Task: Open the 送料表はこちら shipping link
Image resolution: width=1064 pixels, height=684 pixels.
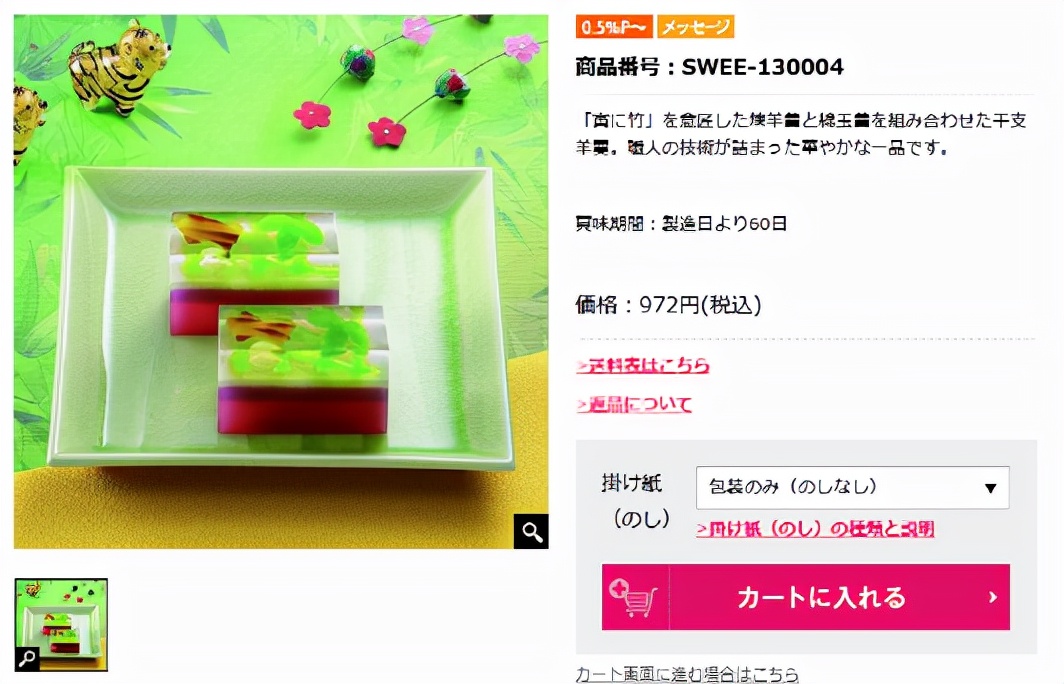Action: pos(643,365)
